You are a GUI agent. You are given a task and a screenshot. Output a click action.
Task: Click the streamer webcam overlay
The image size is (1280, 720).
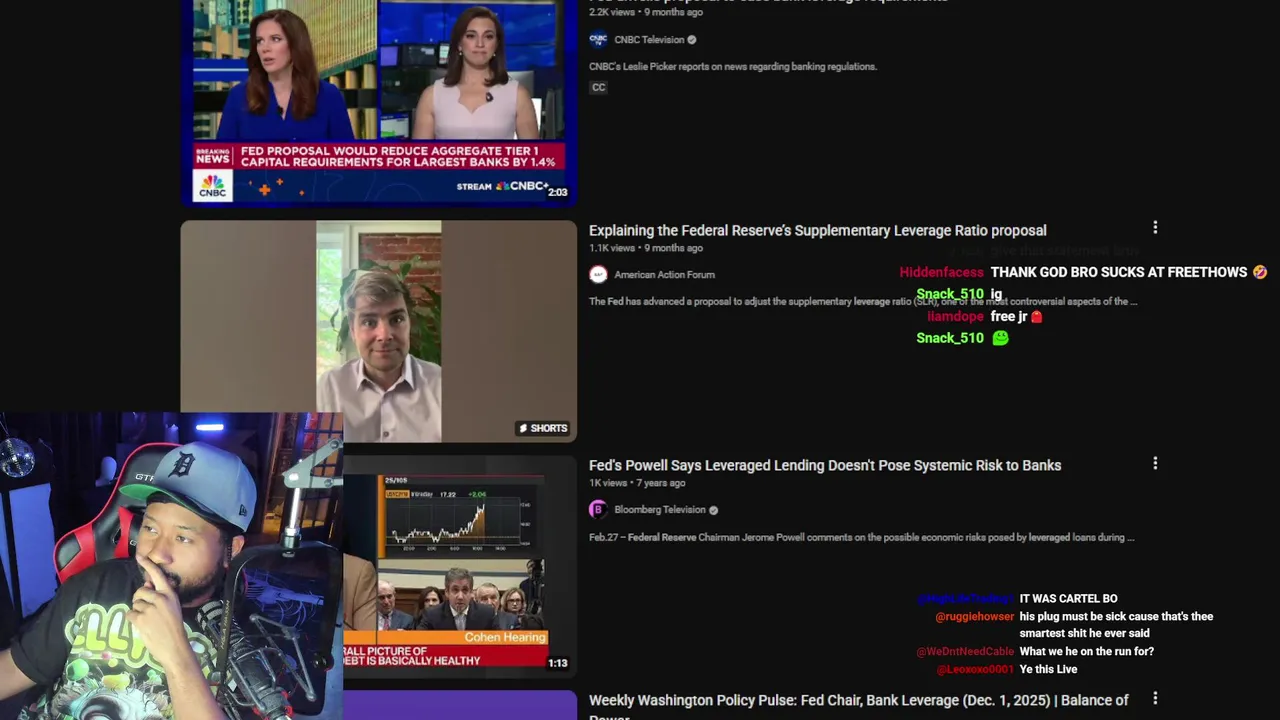coord(171,566)
